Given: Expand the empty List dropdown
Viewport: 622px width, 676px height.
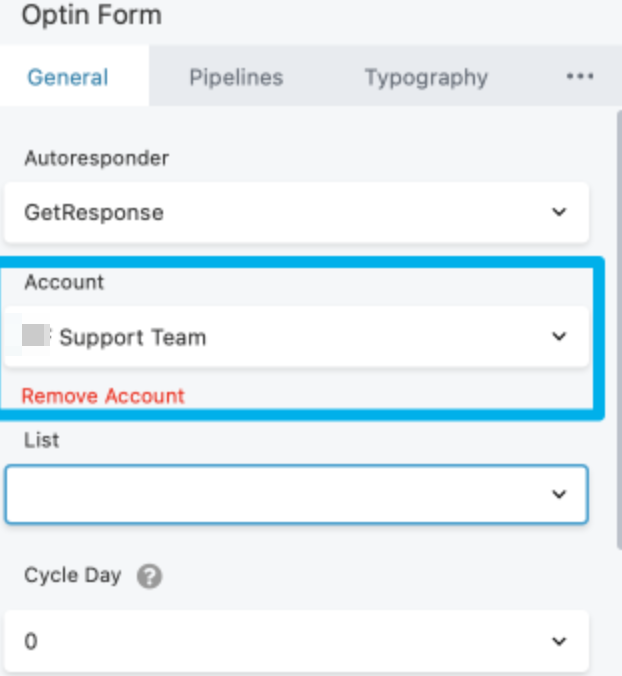Looking at the screenshot, I should tap(296, 494).
